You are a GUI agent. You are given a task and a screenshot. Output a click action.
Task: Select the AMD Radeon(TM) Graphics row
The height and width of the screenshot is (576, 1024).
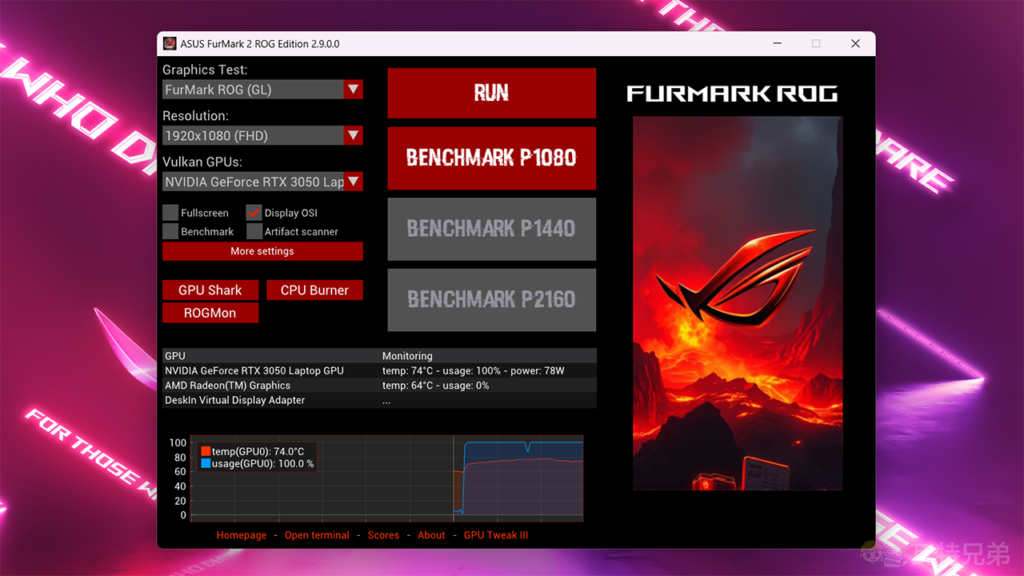tap(379, 386)
